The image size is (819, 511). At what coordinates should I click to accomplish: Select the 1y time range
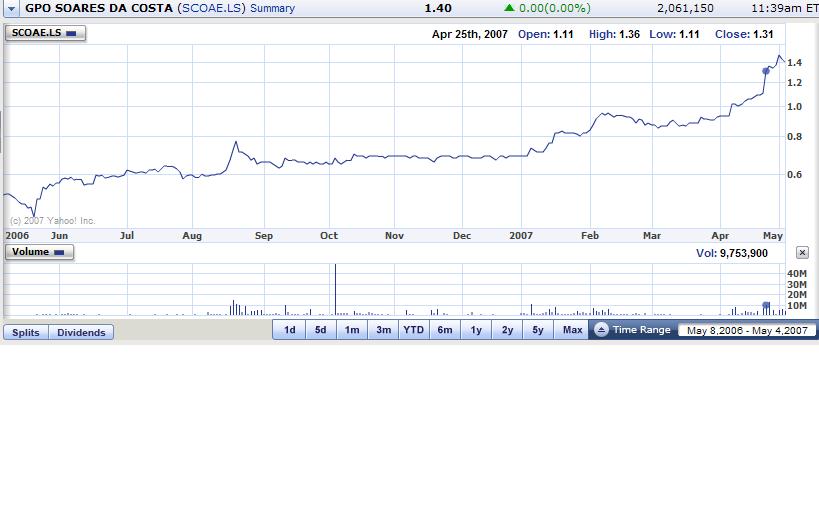coord(476,330)
